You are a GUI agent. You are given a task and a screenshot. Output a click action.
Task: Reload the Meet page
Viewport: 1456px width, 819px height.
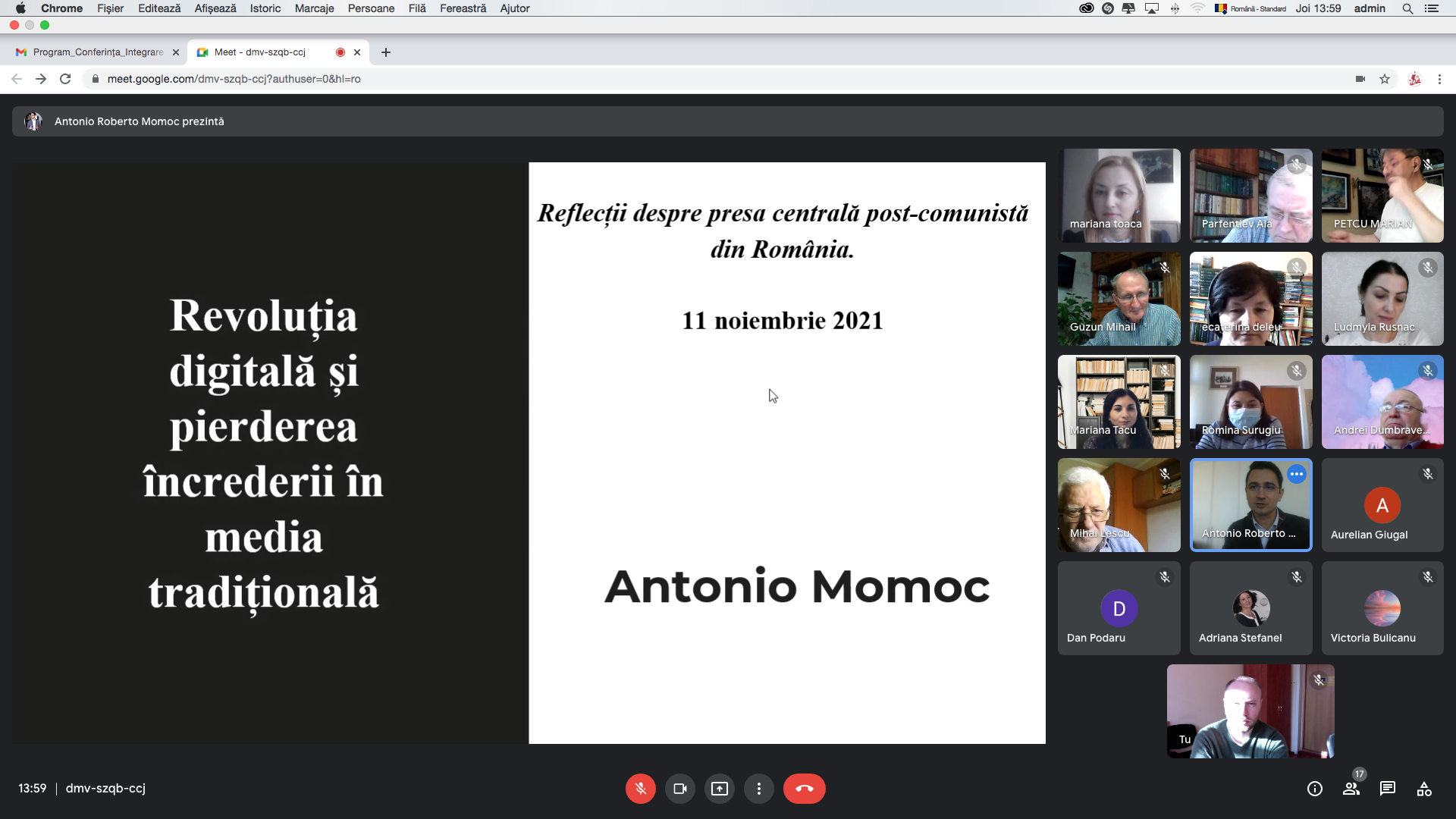pyautogui.click(x=65, y=79)
